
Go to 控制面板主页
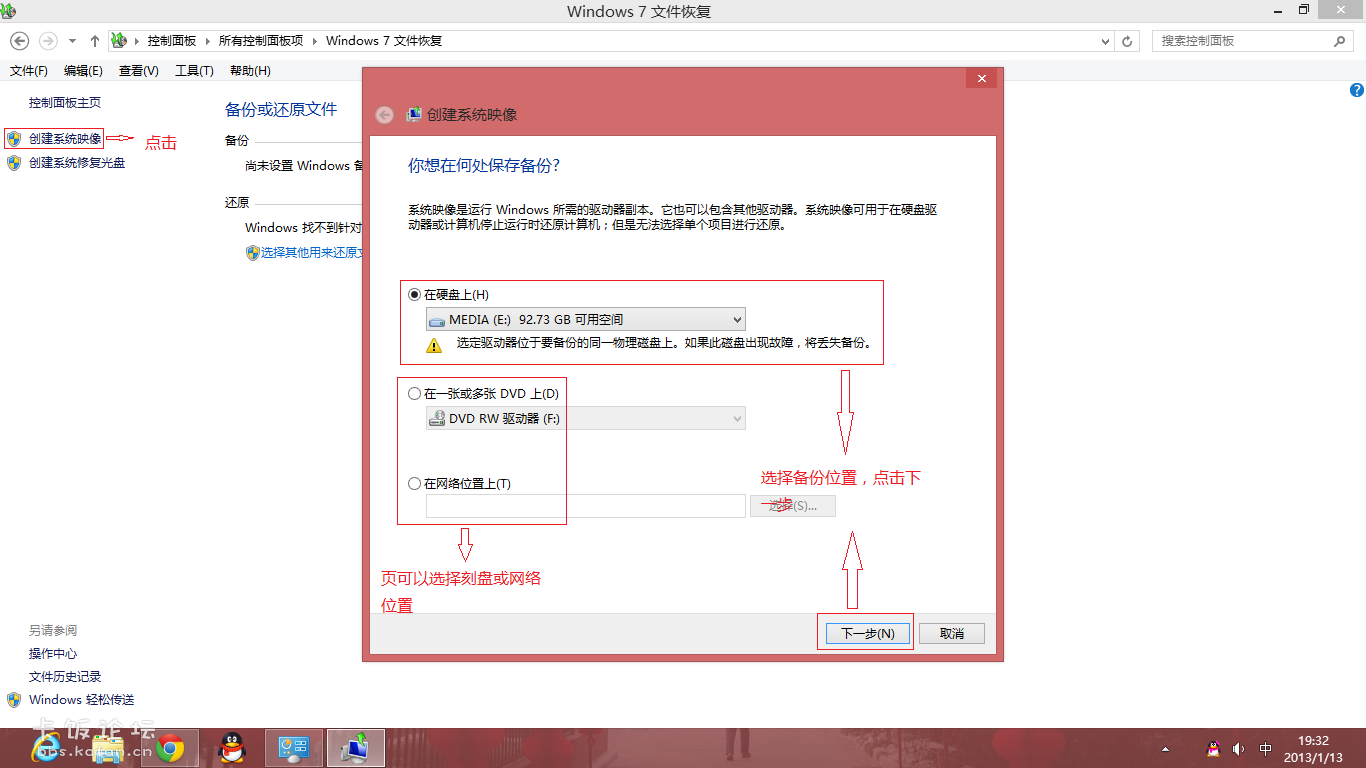coord(65,103)
